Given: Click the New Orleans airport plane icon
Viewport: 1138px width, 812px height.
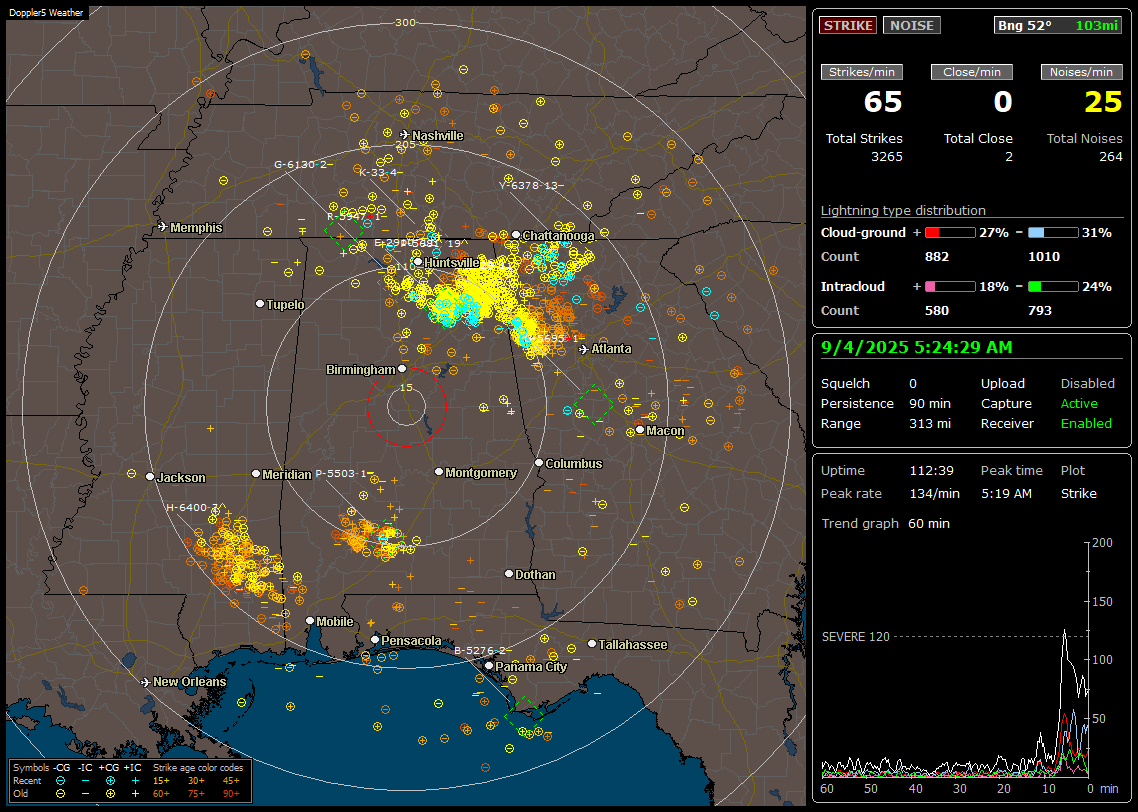Looking at the screenshot, I should [x=146, y=682].
